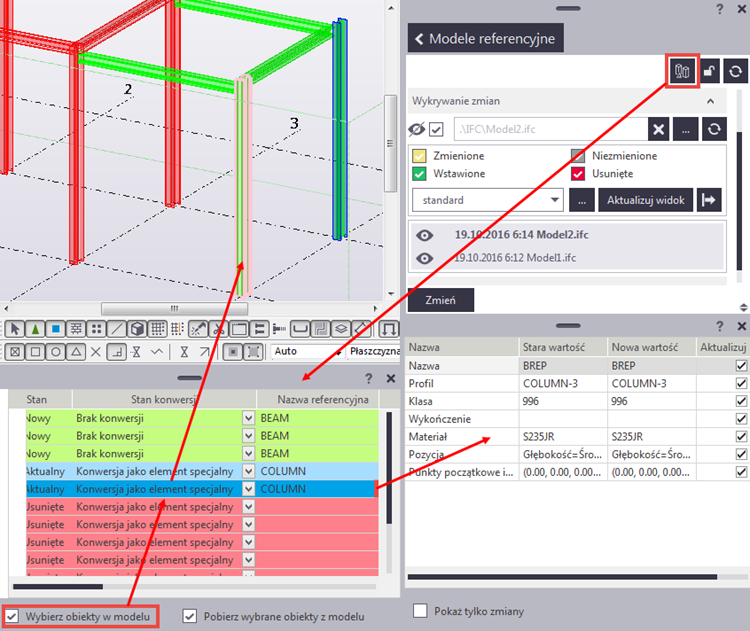This screenshot has height=631, width=750.
Task: Collapse the 'Wykrywanie zmian' section
Action: tap(711, 102)
